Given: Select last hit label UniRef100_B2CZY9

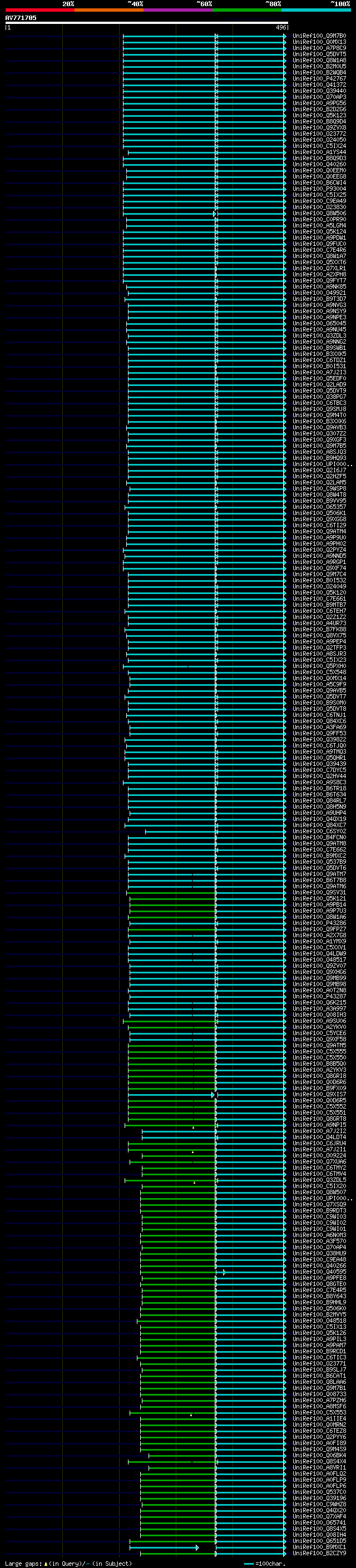Looking at the screenshot, I should 319,1554.
